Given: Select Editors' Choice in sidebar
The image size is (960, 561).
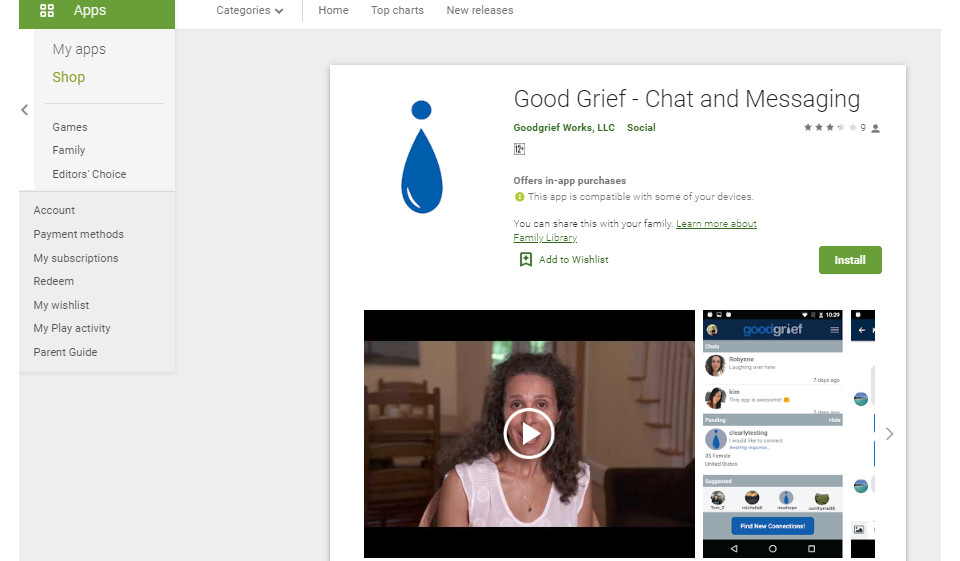Looking at the screenshot, I should [89, 174].
